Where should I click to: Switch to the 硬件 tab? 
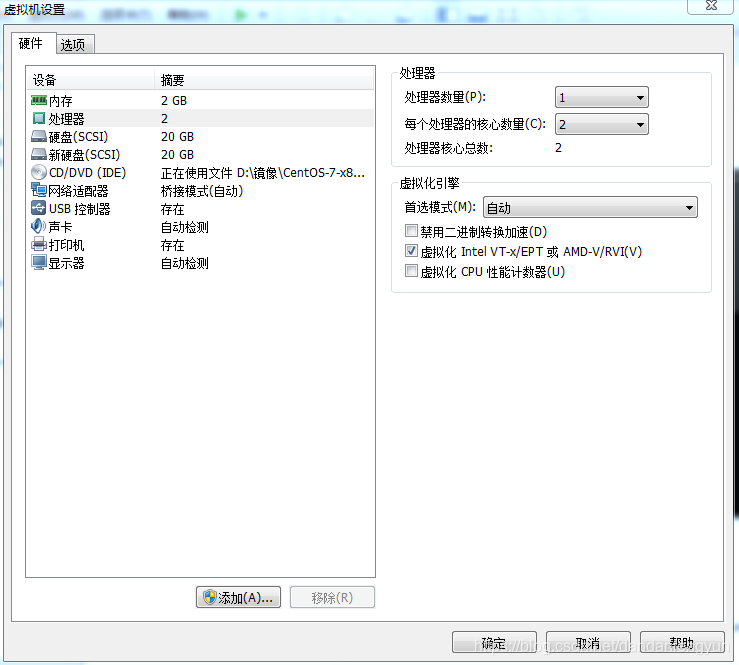click(x=31, y=43)
